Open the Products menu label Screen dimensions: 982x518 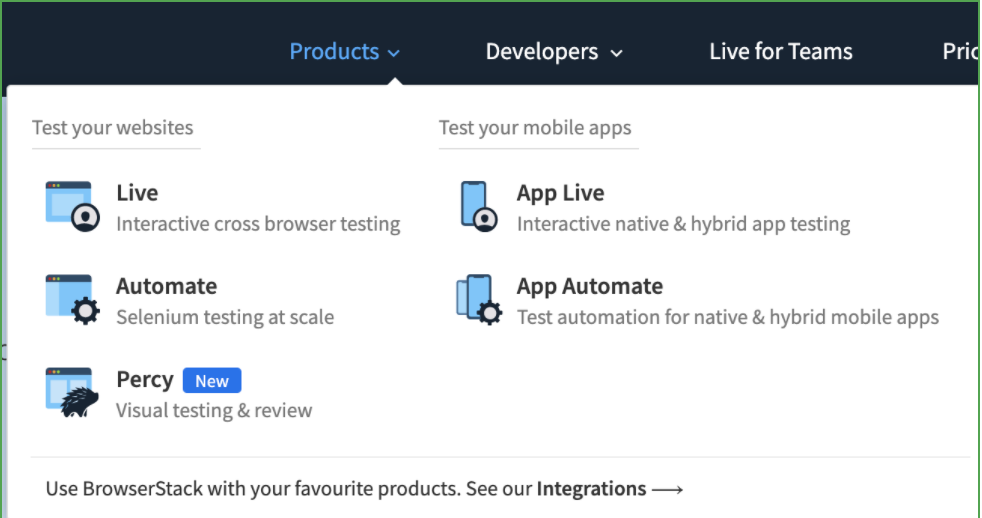click(x=334, y=52)
